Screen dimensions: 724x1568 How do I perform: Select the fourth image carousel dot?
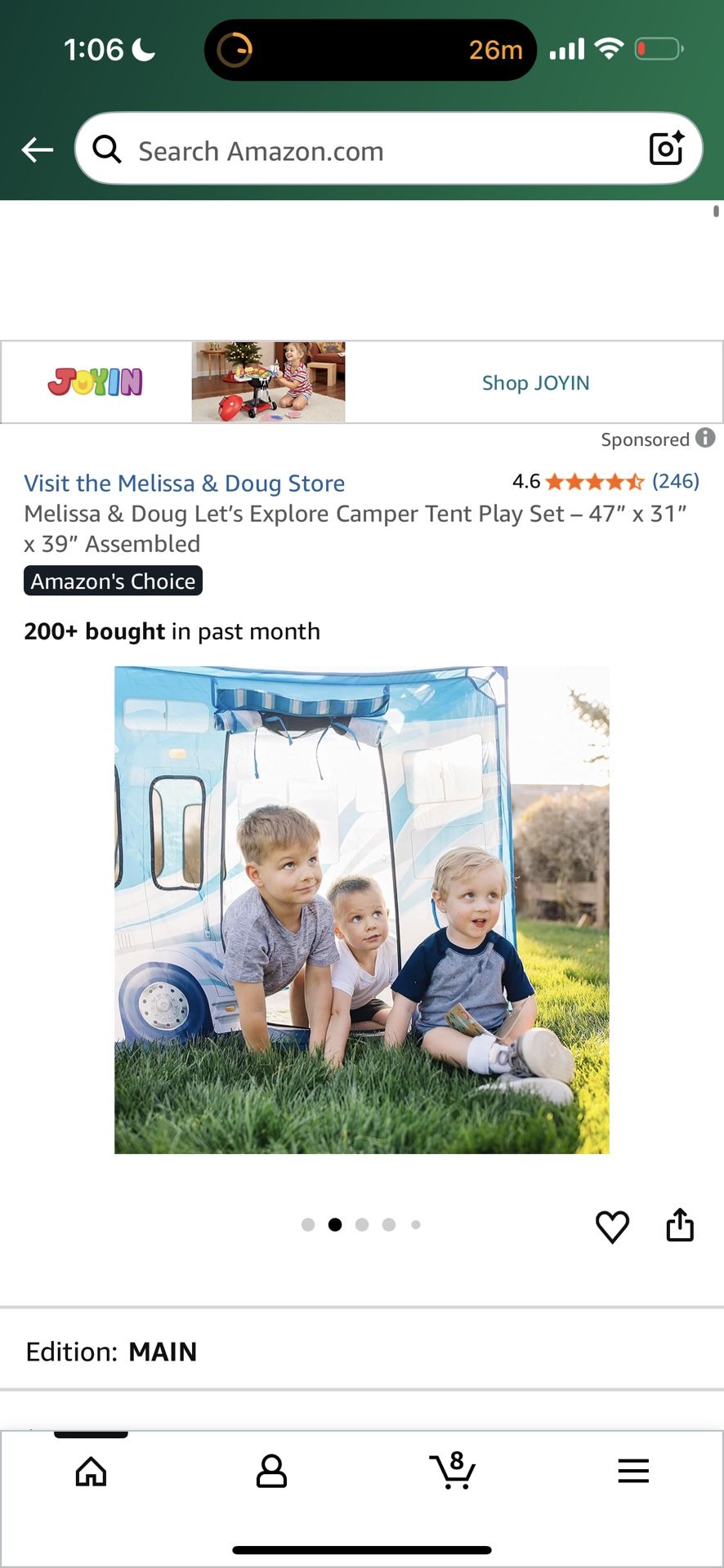coord(389,1224)
